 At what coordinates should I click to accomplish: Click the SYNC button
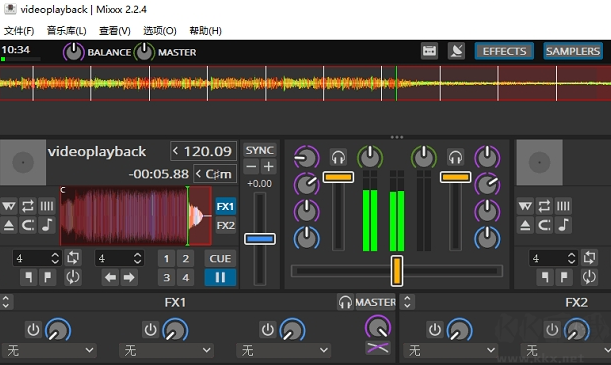point(260,150)
